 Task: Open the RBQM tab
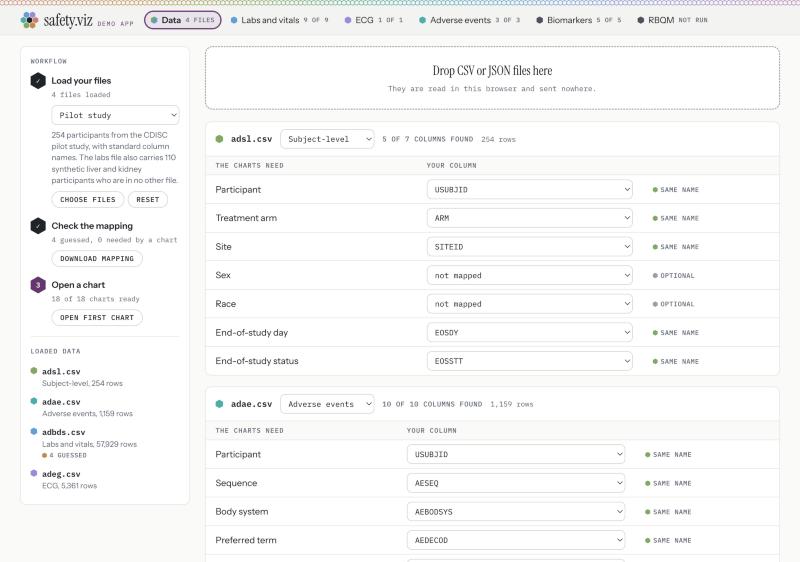(x=672, y=20)
